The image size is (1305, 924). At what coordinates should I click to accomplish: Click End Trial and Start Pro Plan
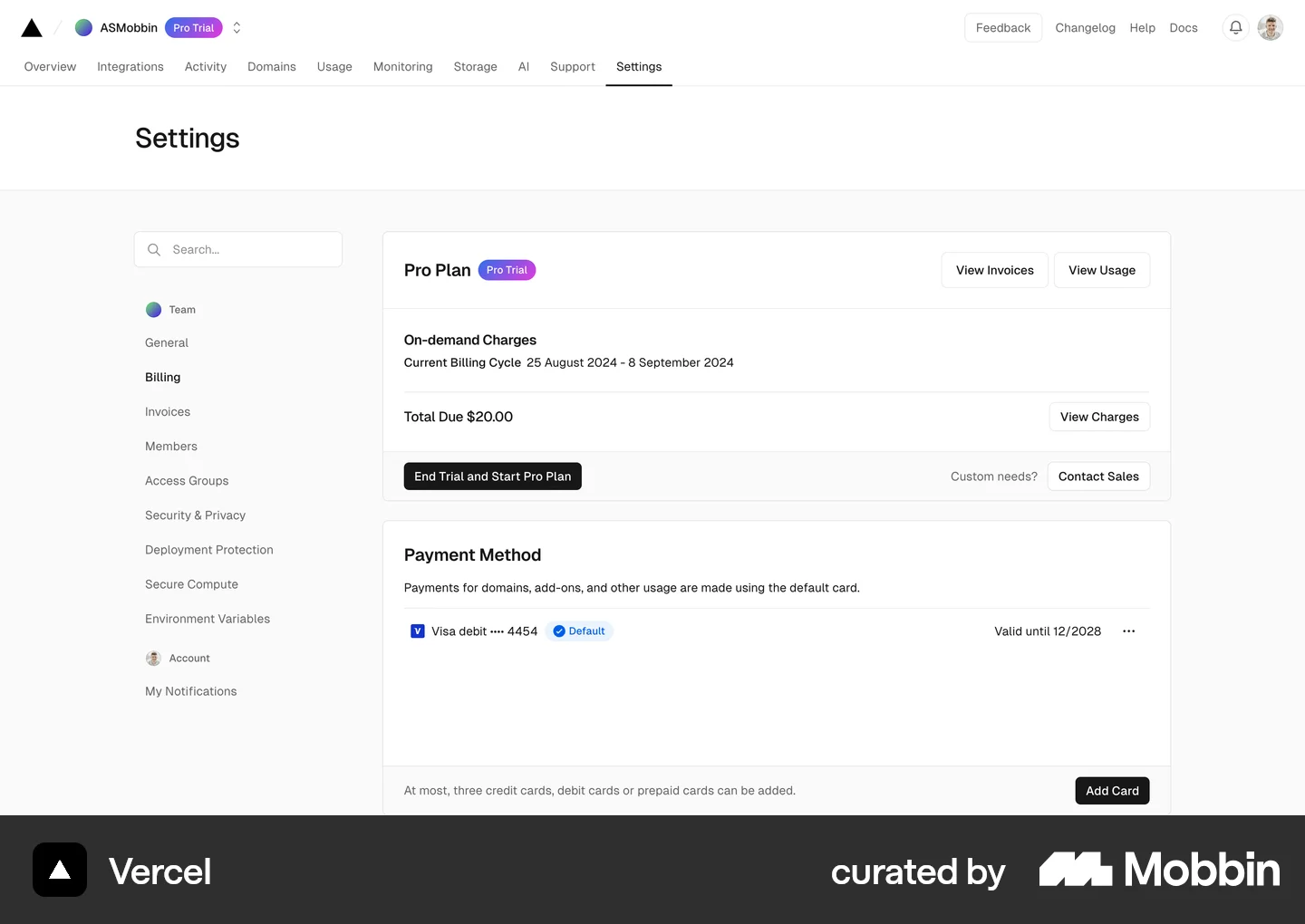click(x=493, y=476)
